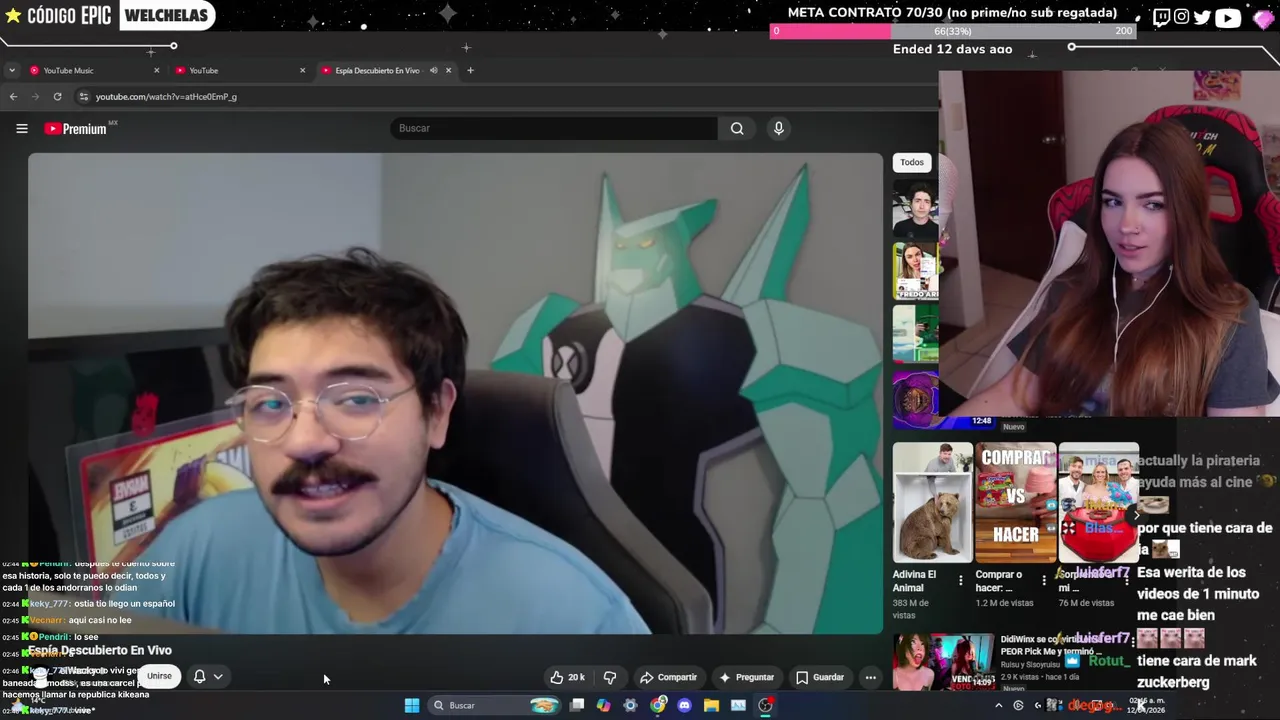
Task: Expand the notification options chevron
Action: (x=217, y=676)
